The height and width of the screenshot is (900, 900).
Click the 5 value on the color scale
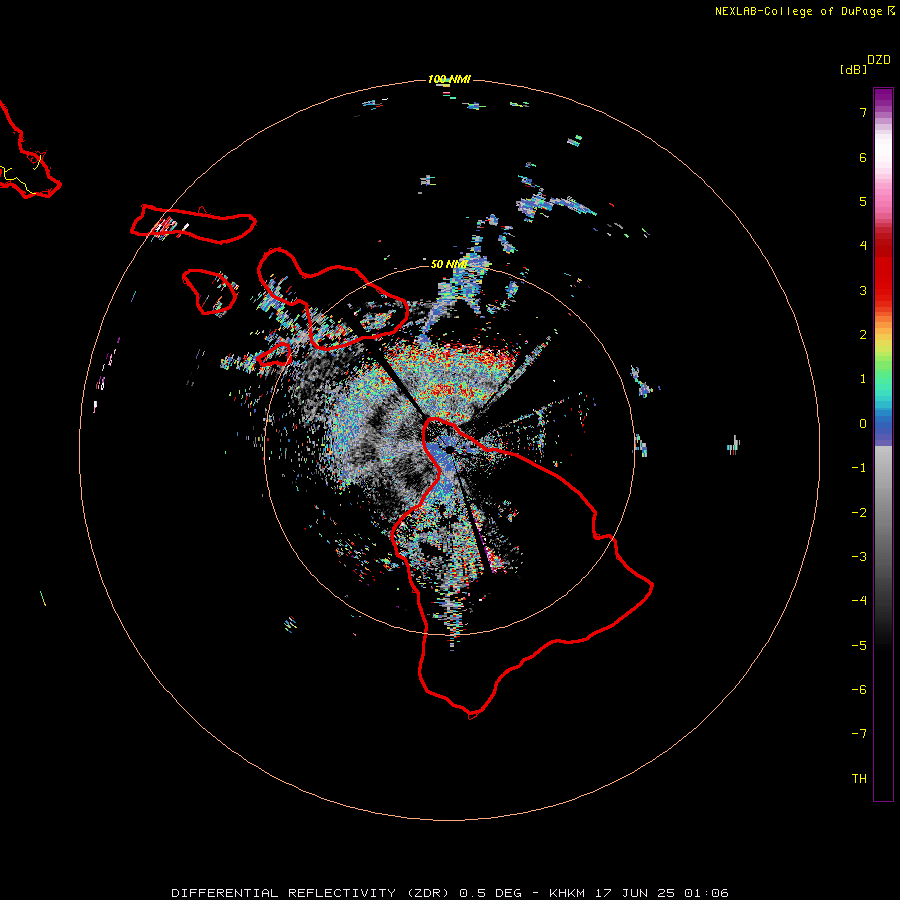(863, 201)
